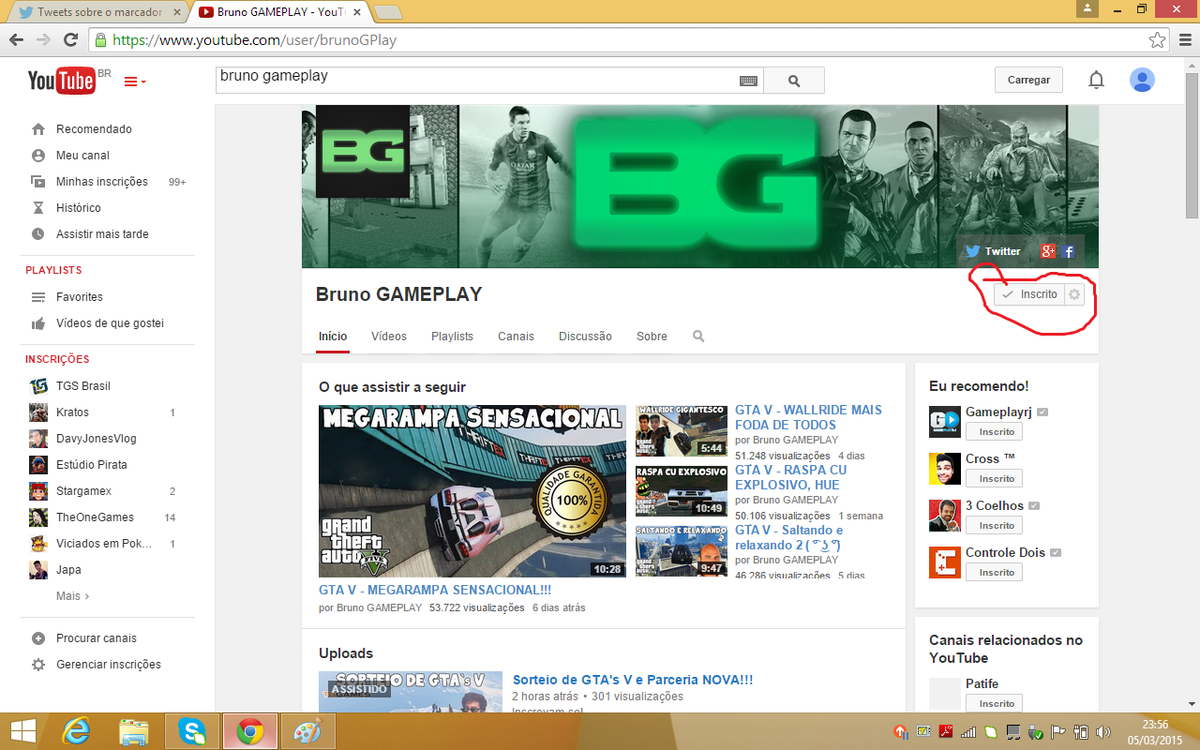The height and width of the screenshot is (750, 1200).
Task: Open Viciados em Pok... subscription
Action: pos(103,544)
